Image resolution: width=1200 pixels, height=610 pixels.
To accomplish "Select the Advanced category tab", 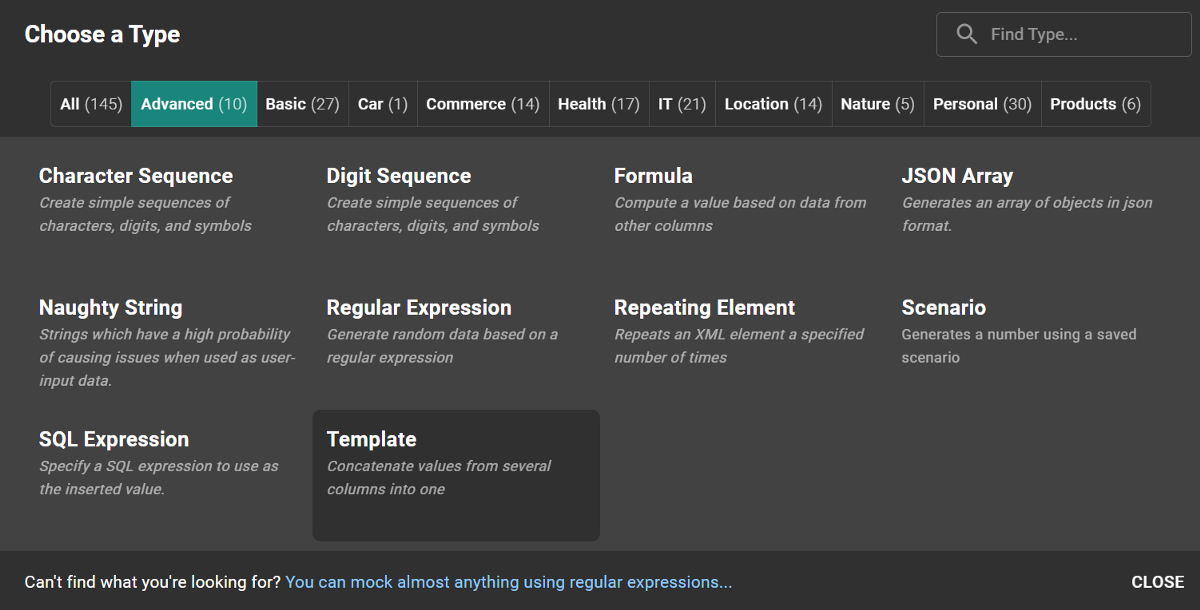I will coord(194,104).
